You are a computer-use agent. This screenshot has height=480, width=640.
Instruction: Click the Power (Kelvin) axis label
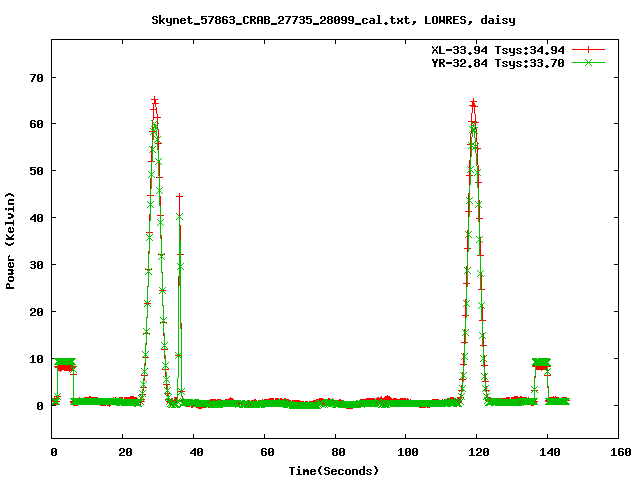10,241
